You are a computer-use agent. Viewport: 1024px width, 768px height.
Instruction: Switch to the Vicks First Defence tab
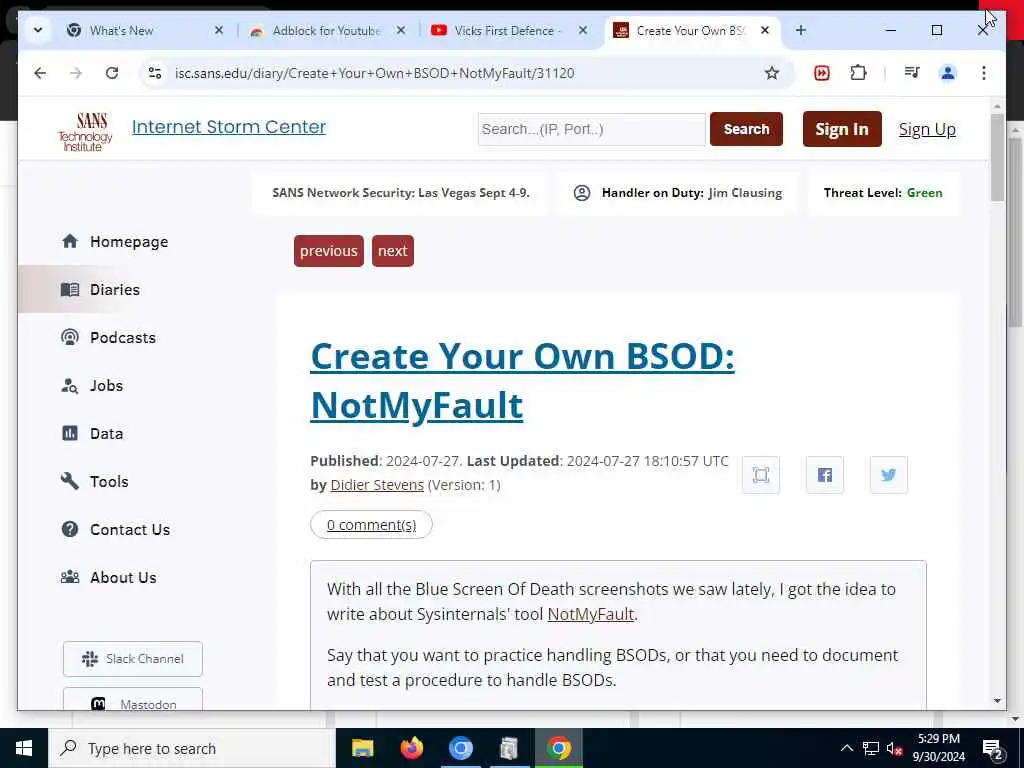click(x=509, y=30)
